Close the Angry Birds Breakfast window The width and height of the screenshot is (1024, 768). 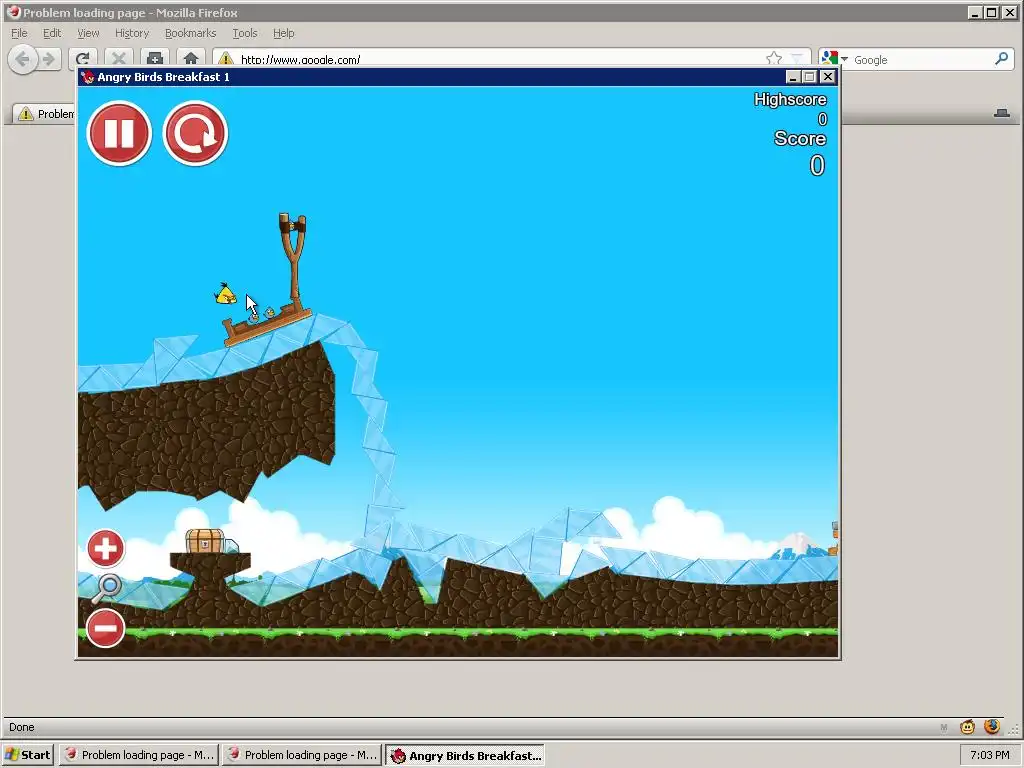point(827,77)
